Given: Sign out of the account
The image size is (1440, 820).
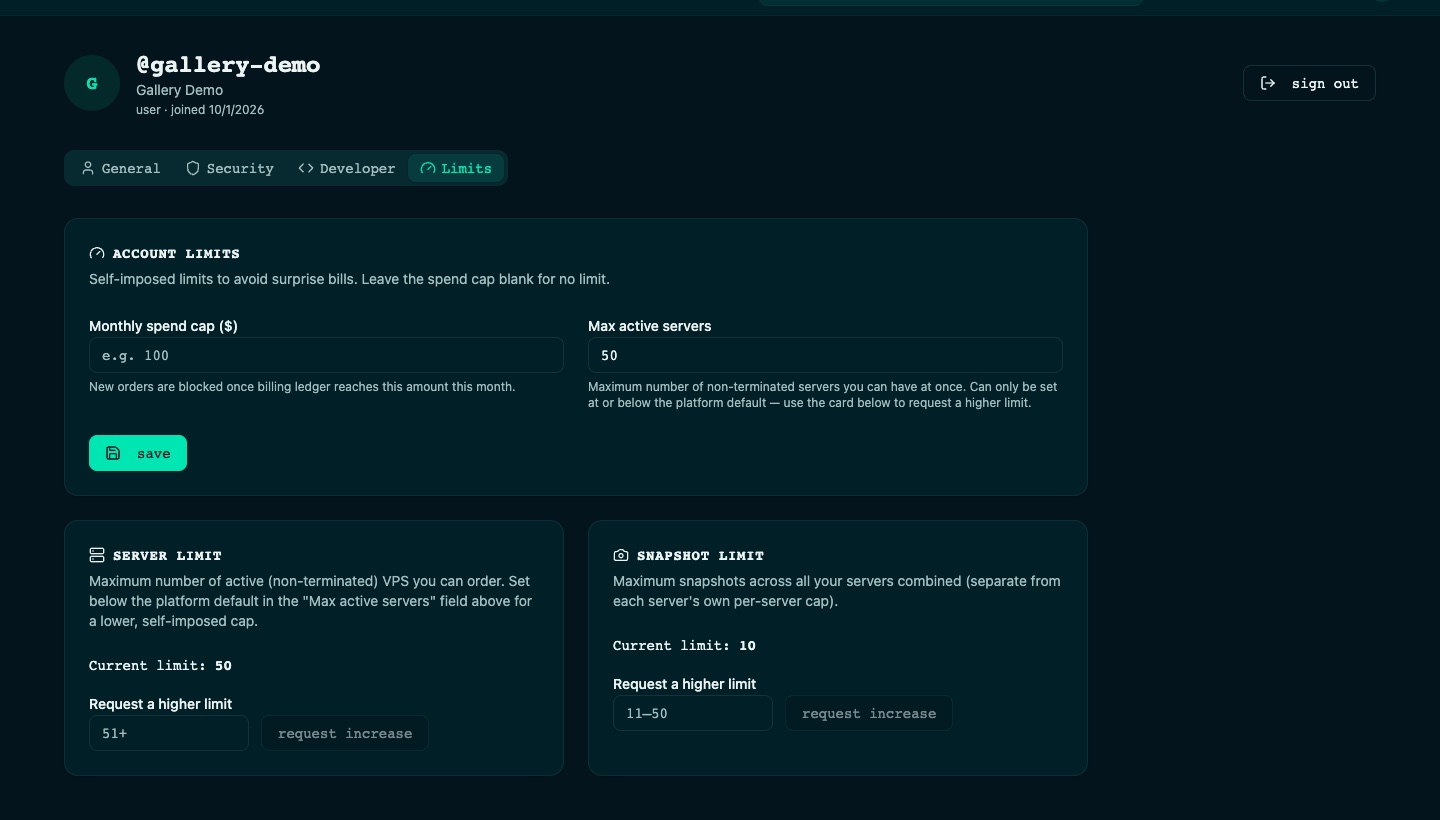Looking at the screenshot, I should click(1309, 83).
